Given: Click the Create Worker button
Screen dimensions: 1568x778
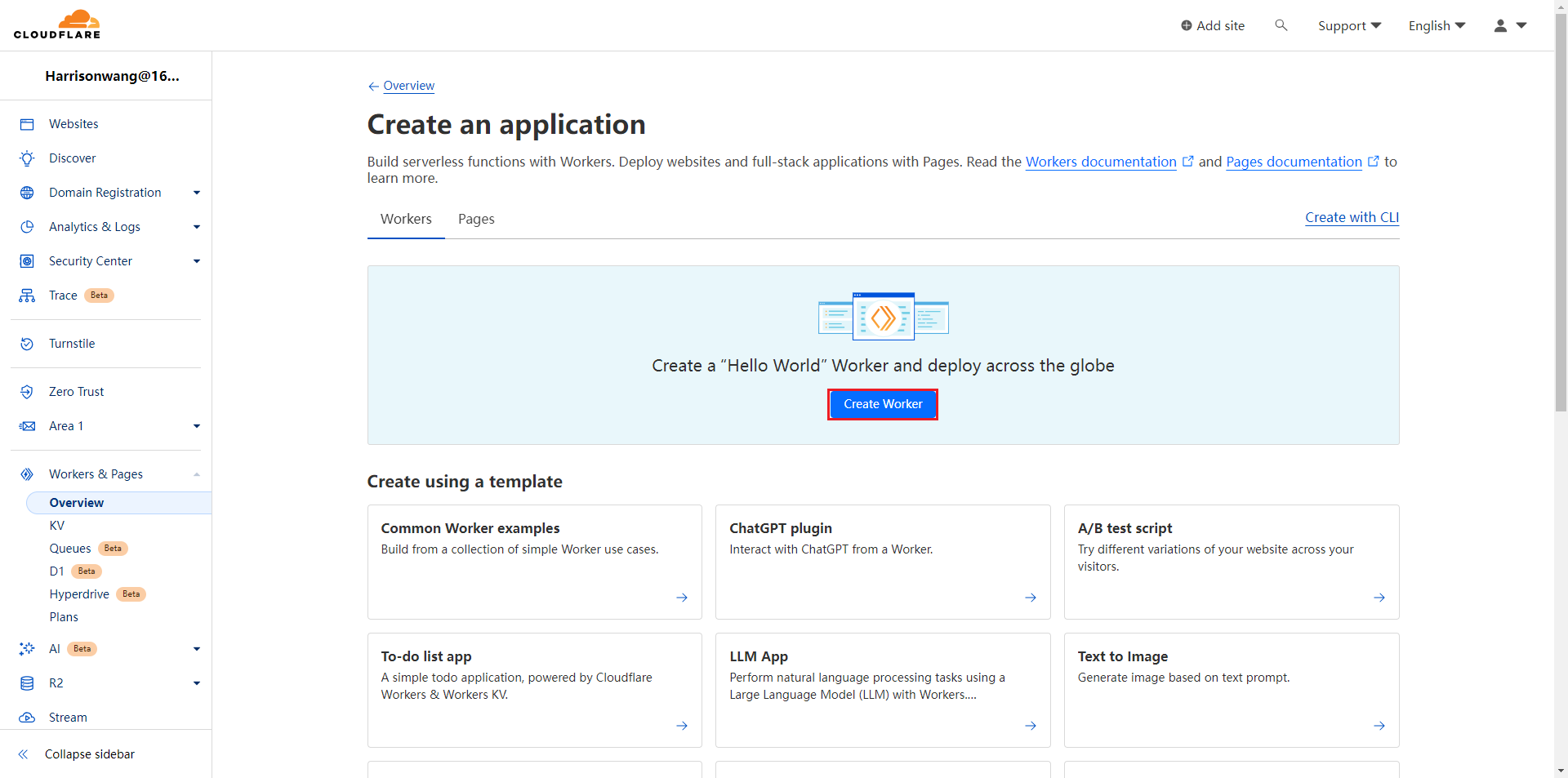Looking at the screenshot, I should coord(883,404).
